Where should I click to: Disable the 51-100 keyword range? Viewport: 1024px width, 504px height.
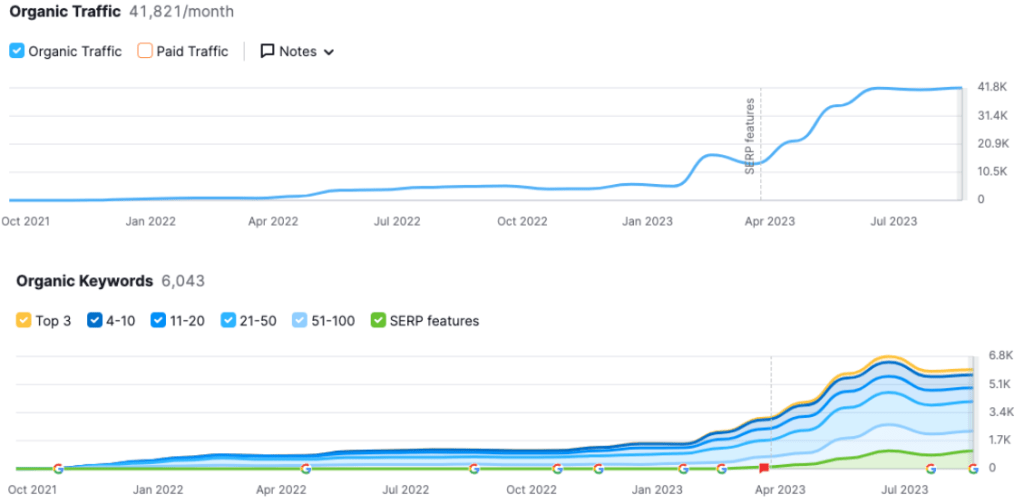[301, 321]
